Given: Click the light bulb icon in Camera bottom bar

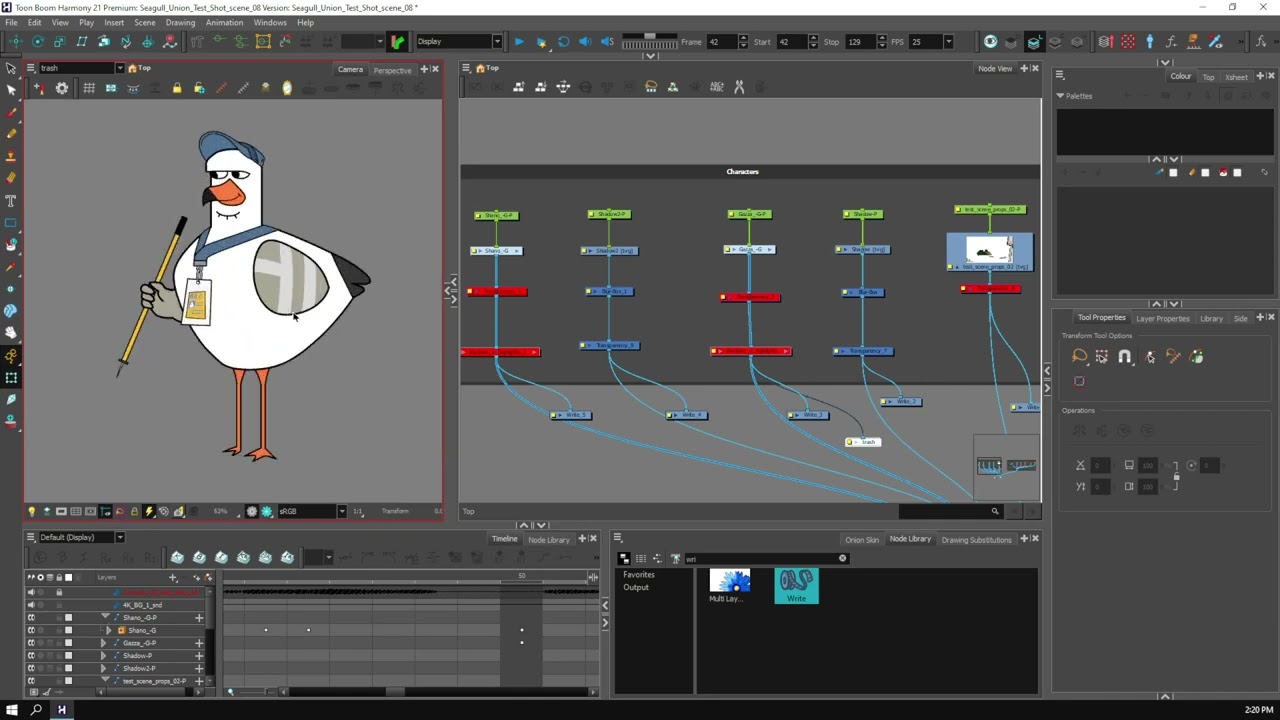Looking at the screenshot, I should (31, 511).
